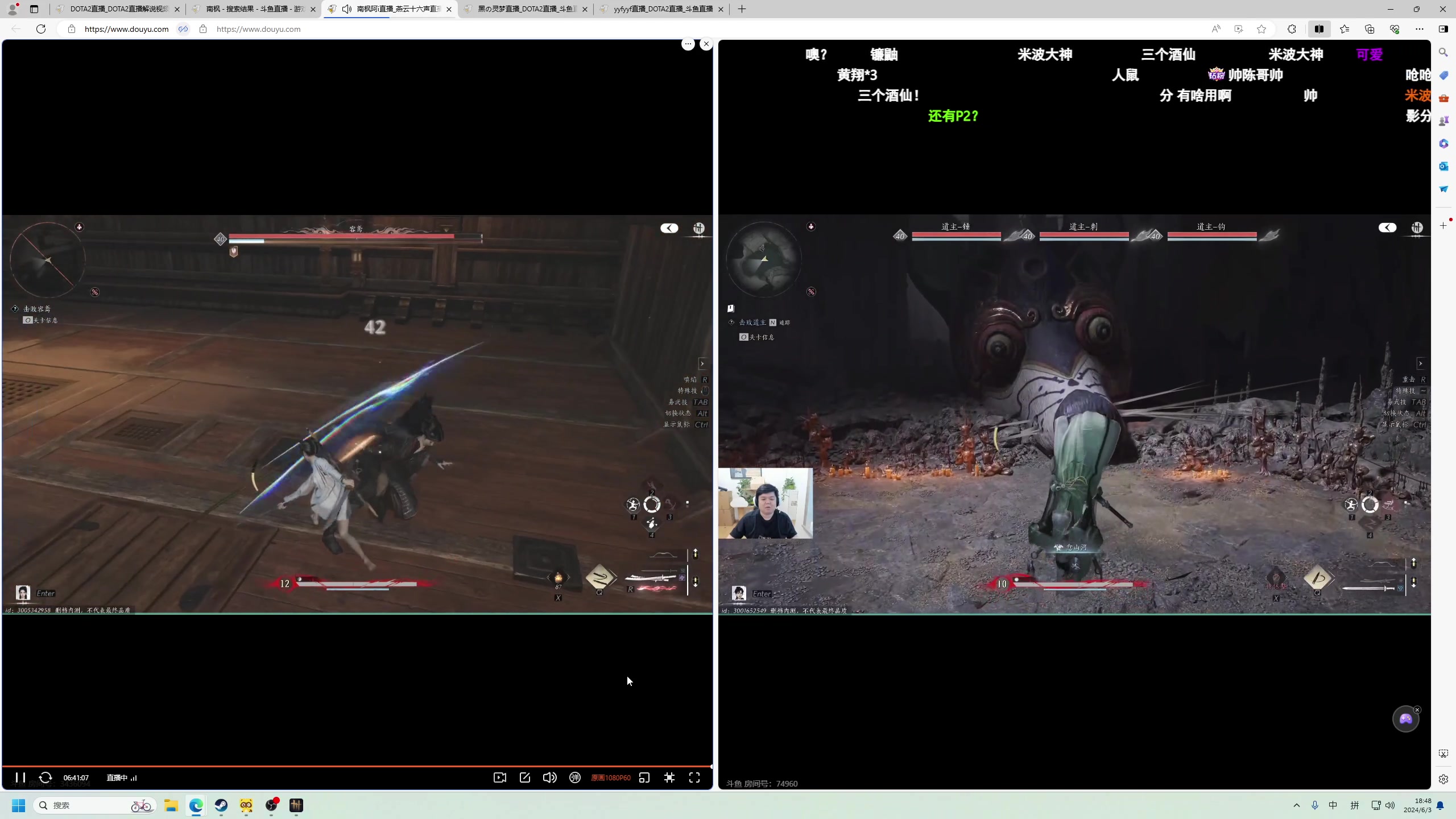This screenshot has width=1456, height=819.
Task: Toggle the split screen button
Action: (1319, 29)
